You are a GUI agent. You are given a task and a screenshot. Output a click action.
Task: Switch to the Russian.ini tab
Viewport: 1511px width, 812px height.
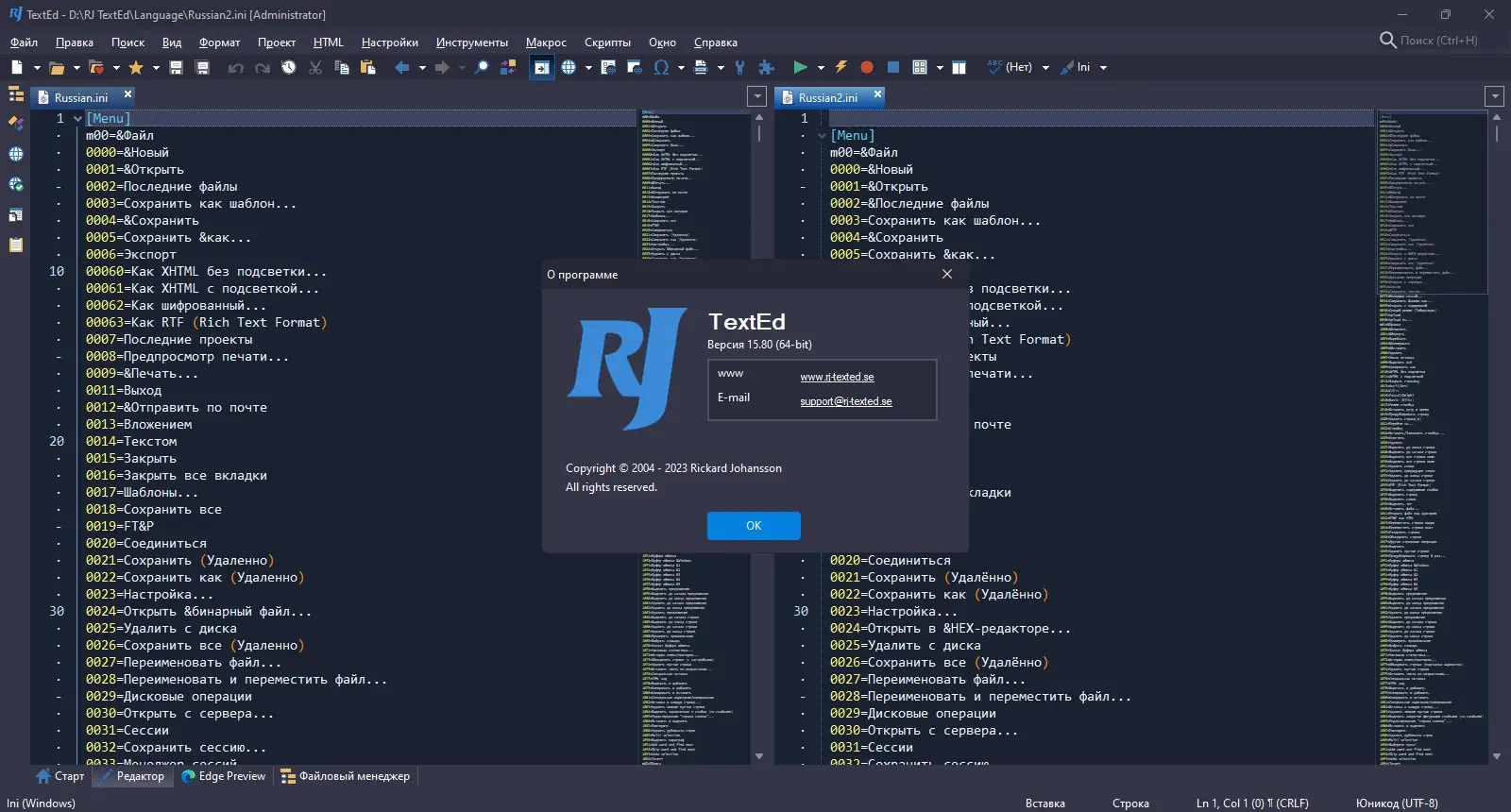click(80, 97)
